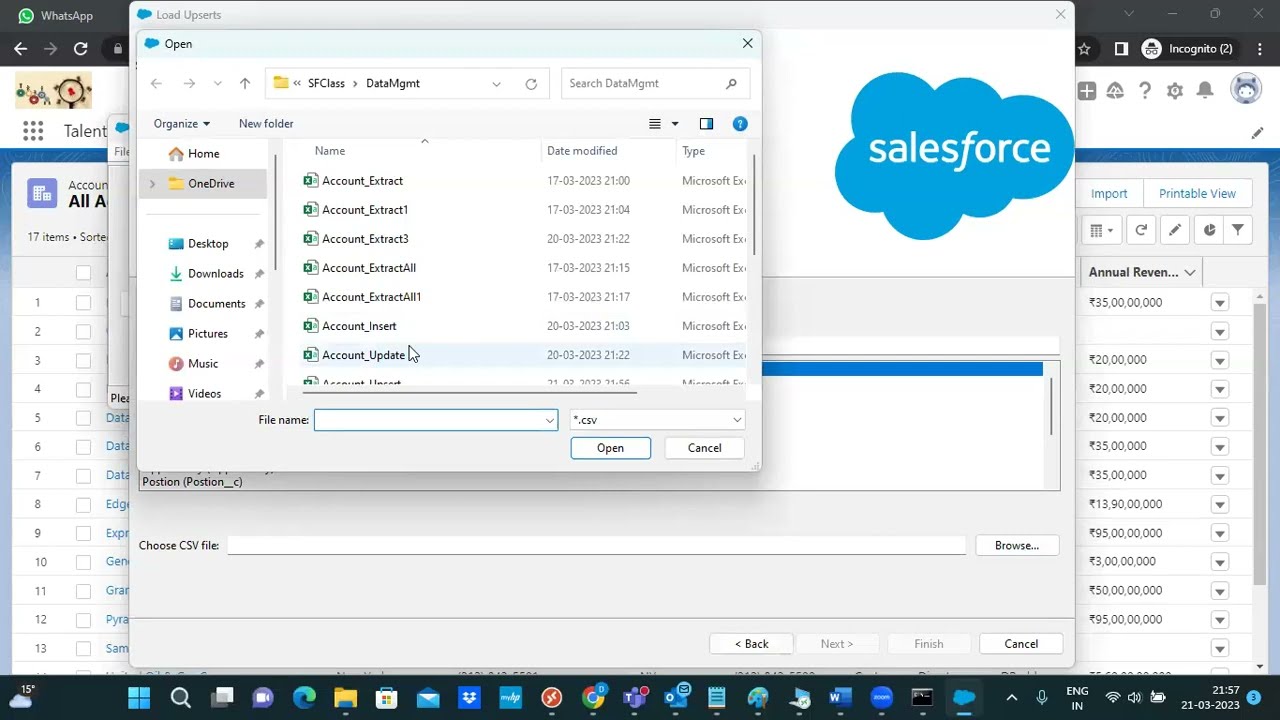Screen dimensions: 1280x720
Task: Tick the checkbox for row 8
Action: coord(84,505)
